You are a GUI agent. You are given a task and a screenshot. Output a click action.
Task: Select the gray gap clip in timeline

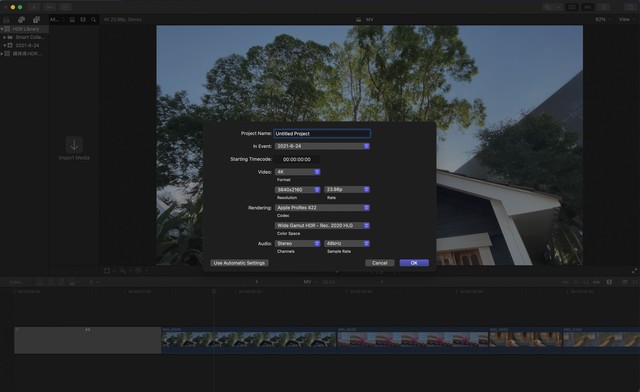pos(88,340)
